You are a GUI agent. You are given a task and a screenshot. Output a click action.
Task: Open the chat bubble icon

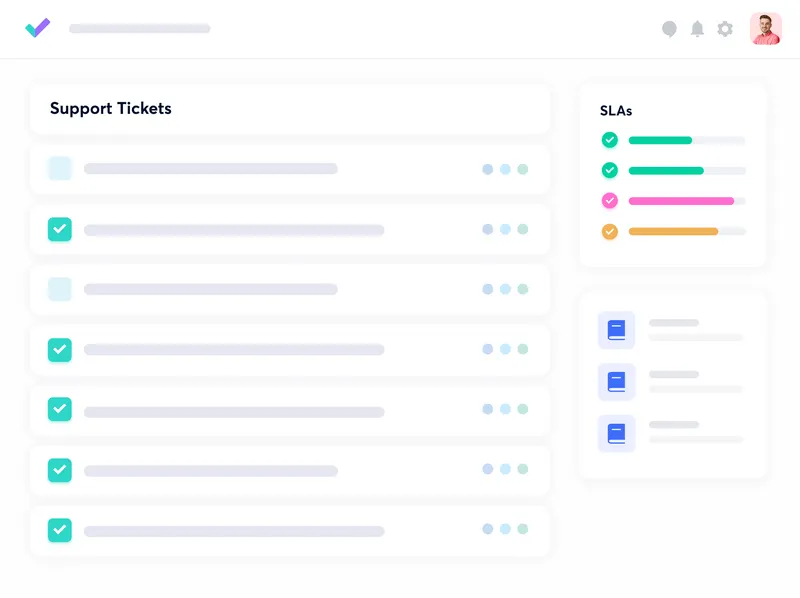pos(669,29)
